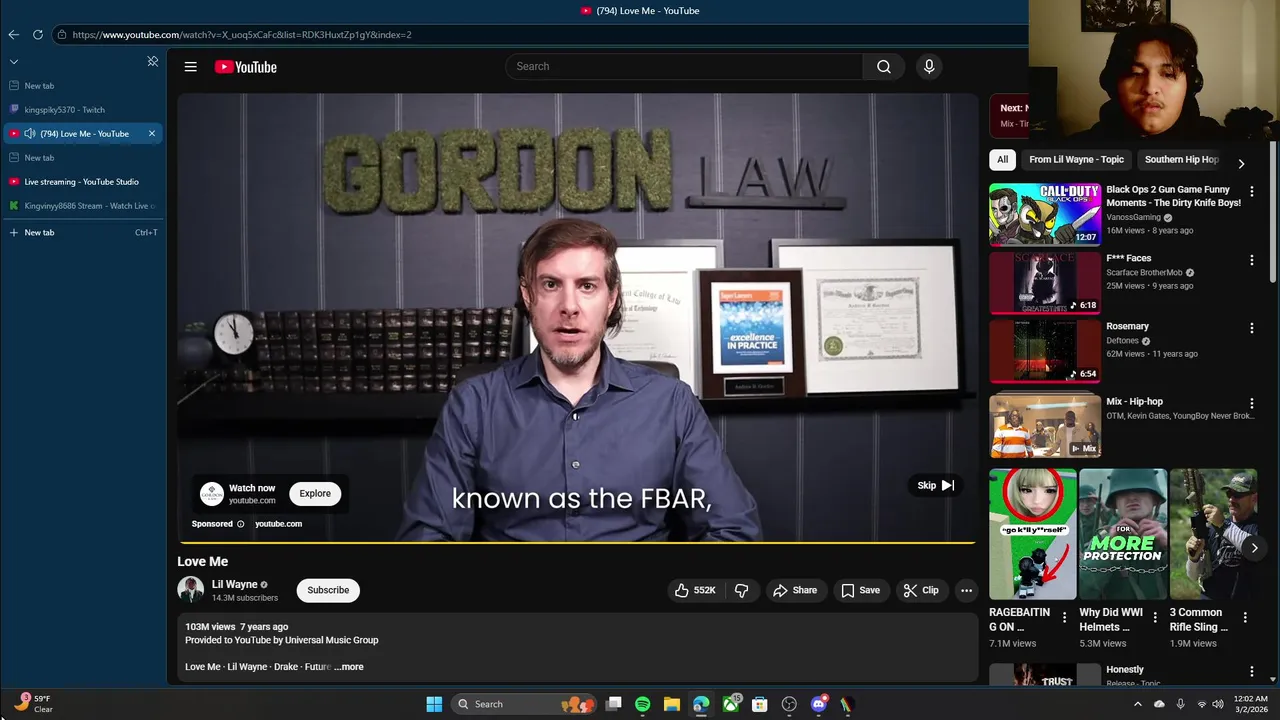Image resolution: width=1280 pixels, height=720 pixels.
Task: Open more actions ellipsis below video
Action: [x=966, y=590]
